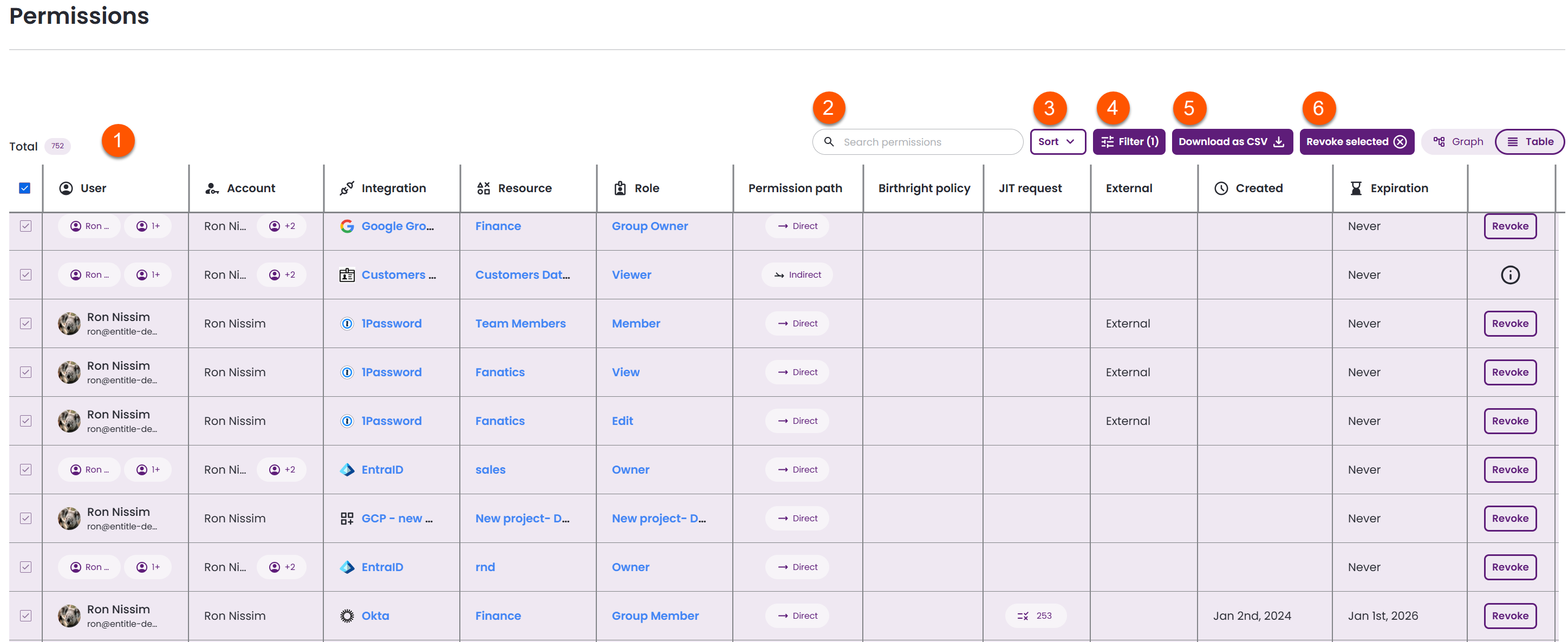This screenshot has height=642, width=1568.
Task: Switch to Table view
Action: [1530, 142]
